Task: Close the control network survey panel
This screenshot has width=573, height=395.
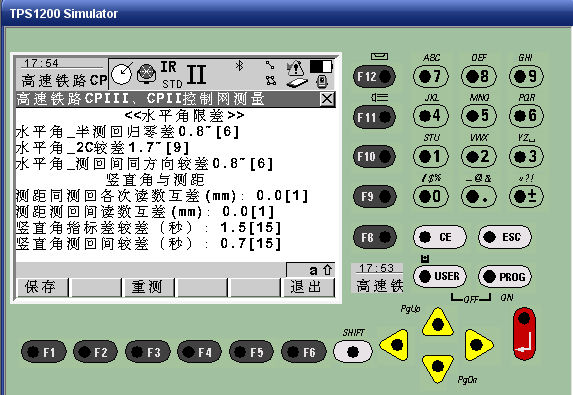Action: [x=327, y=99]
